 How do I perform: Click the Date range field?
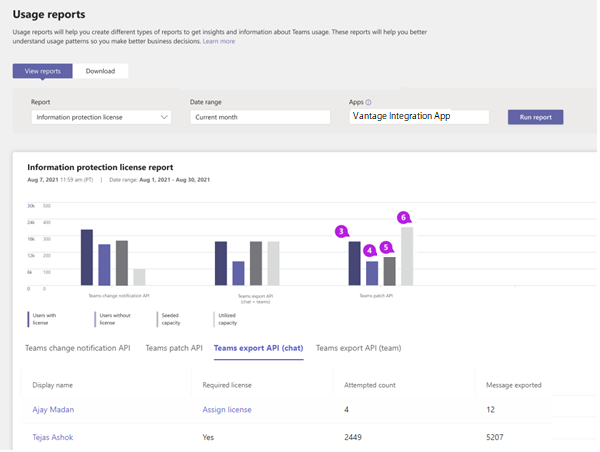[259, 117]
